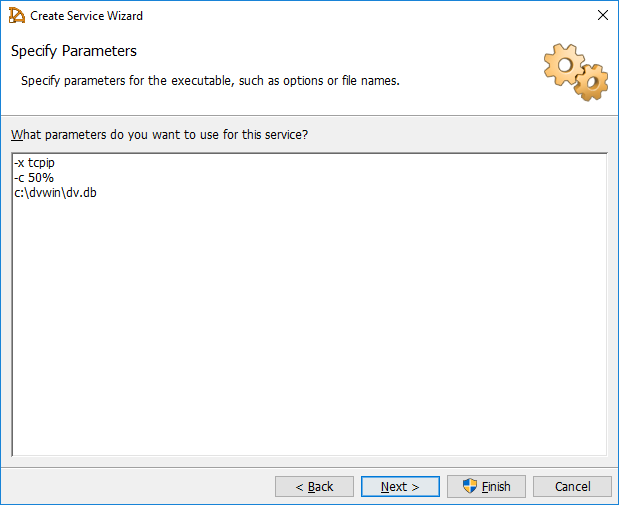Click the Create Service Wizard title bar icon
Viewport: 619px width, 505px height.
[16, 15]
